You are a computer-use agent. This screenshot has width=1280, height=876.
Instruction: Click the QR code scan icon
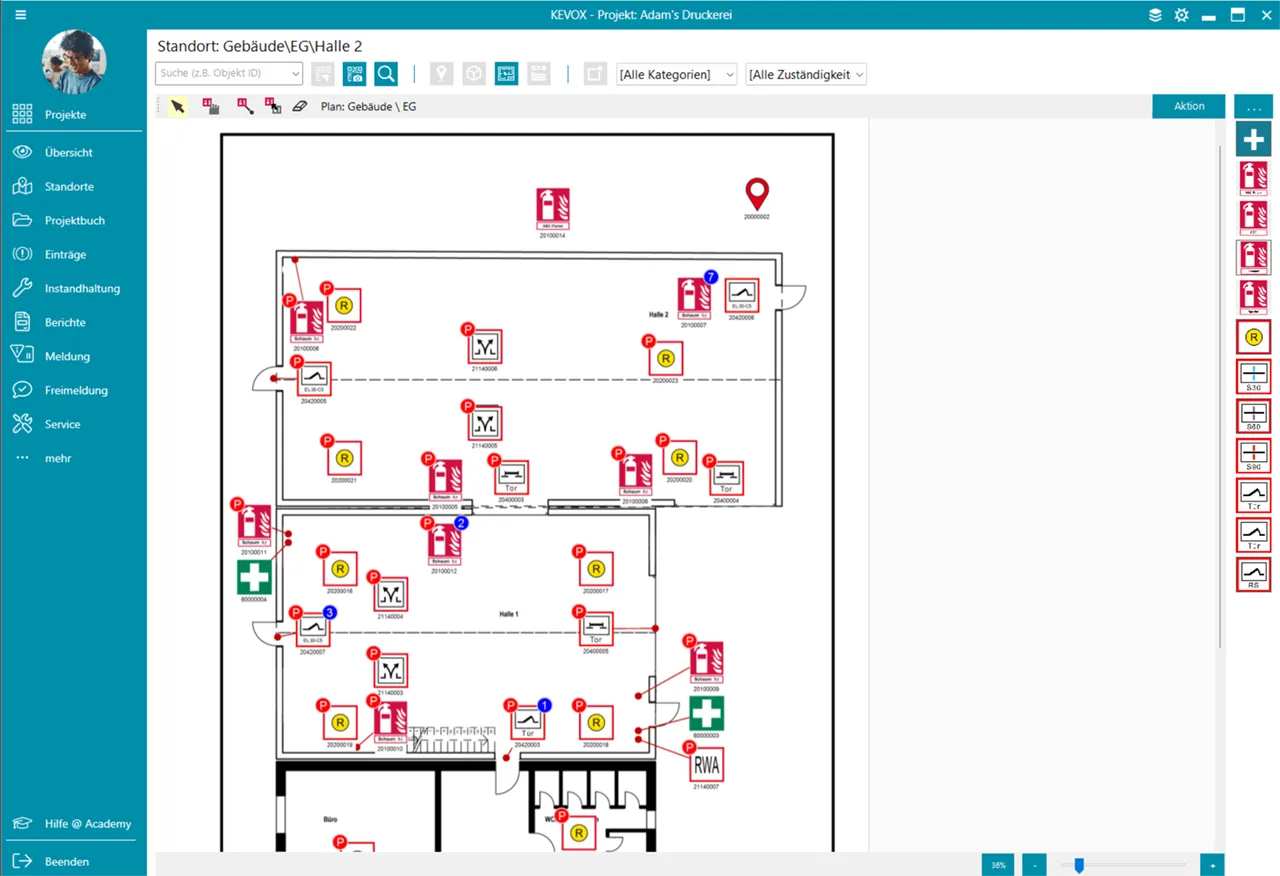[354, 74]
